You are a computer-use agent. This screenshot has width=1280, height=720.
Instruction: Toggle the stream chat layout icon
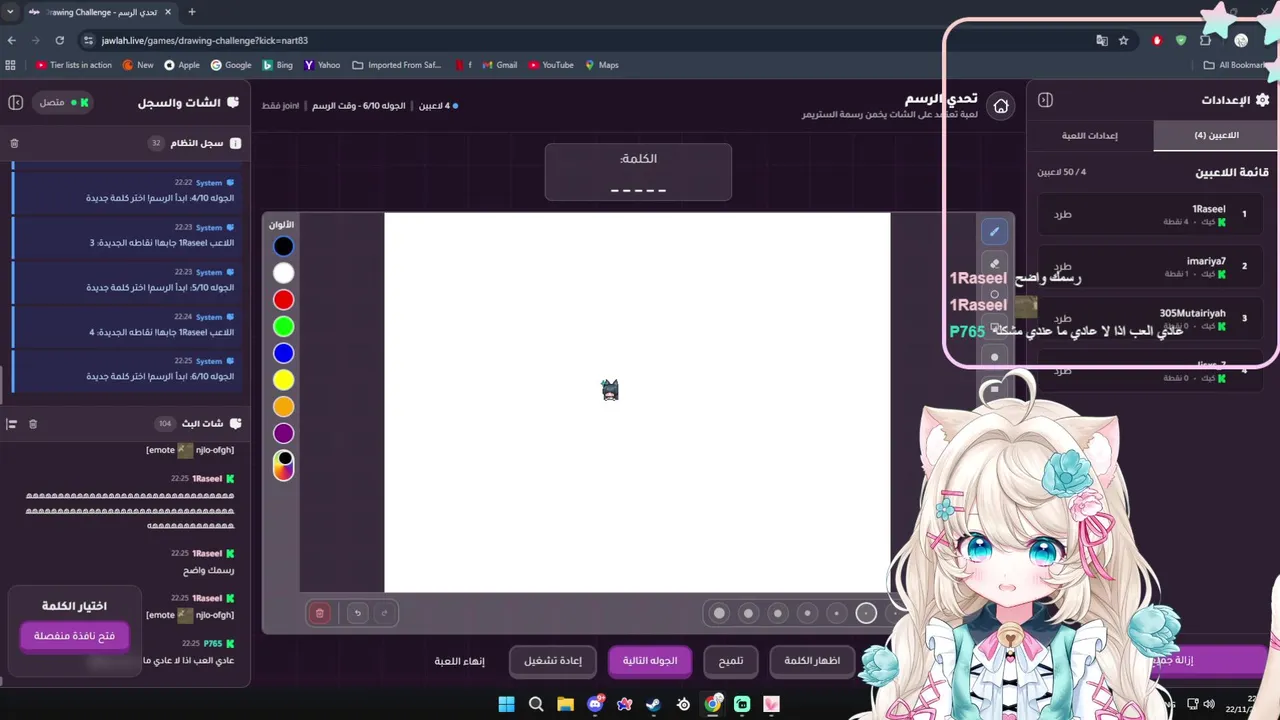(12, 424)
